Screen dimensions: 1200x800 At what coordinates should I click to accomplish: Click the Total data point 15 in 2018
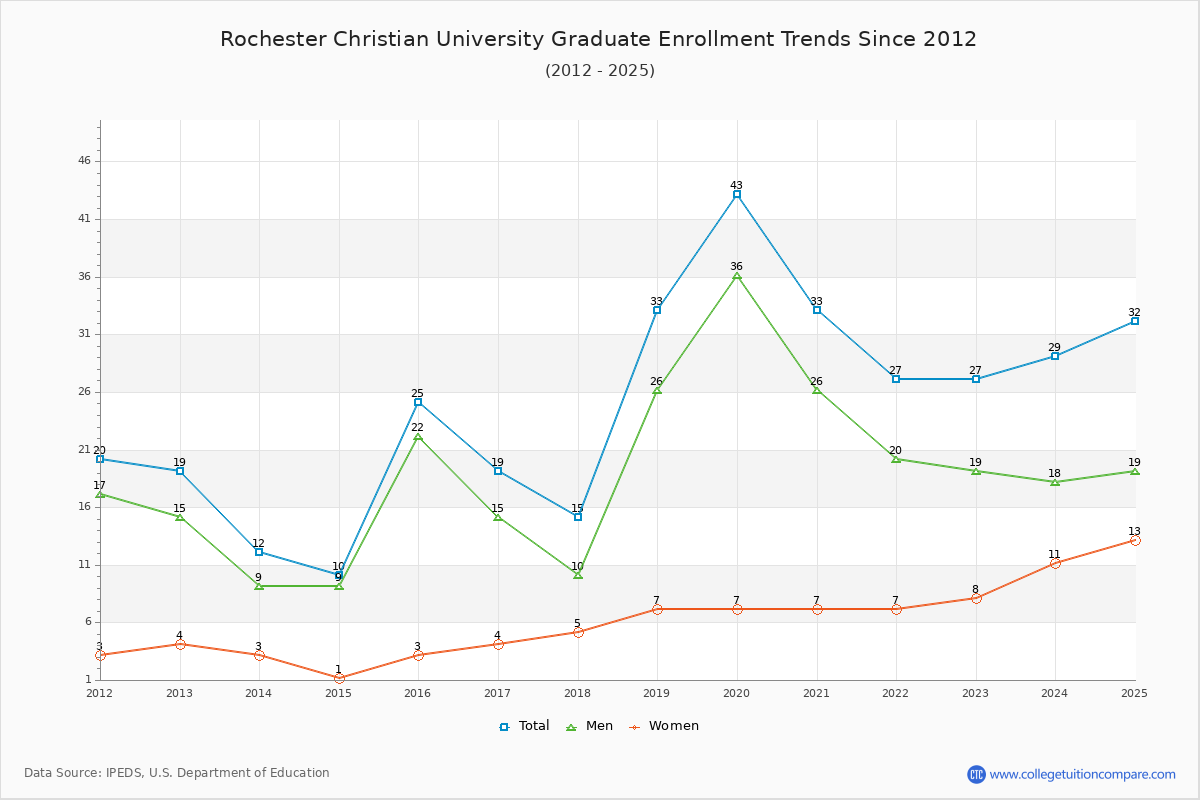[x=578, y=517]
